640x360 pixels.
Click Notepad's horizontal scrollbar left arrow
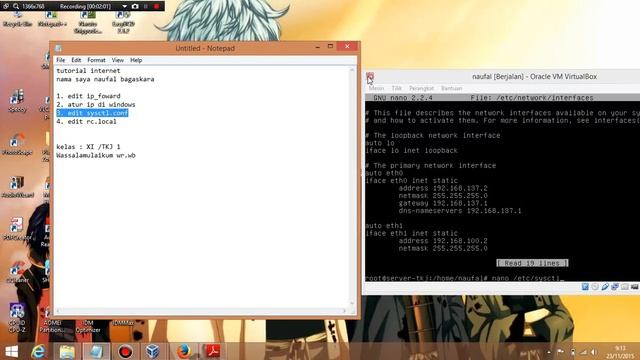tap(58, 311)
